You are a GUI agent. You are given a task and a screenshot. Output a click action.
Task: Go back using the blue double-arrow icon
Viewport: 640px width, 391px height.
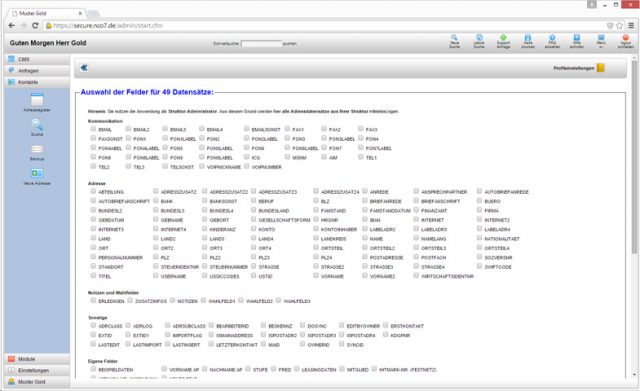[x=84, y=68]
